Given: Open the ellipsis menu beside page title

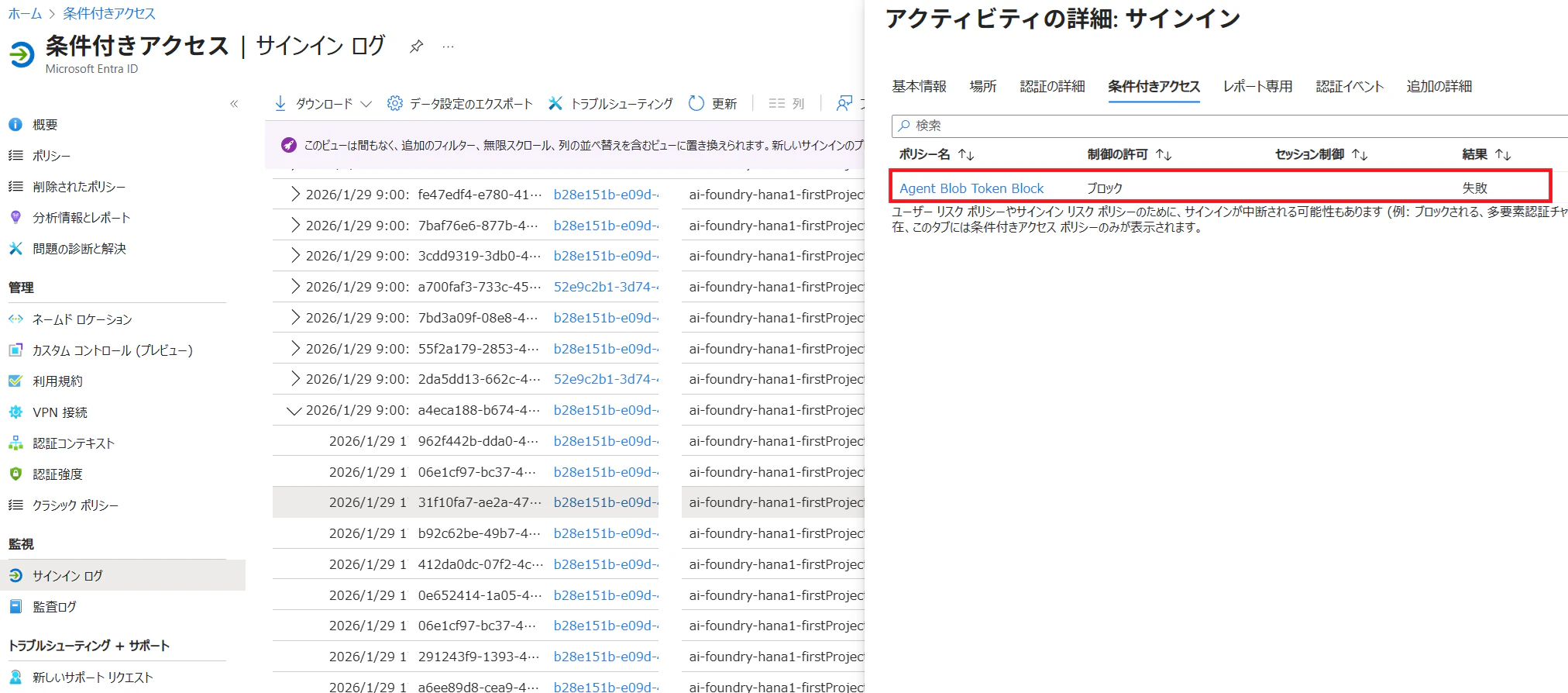Looking at the screenshot, I should pos(448,47).
